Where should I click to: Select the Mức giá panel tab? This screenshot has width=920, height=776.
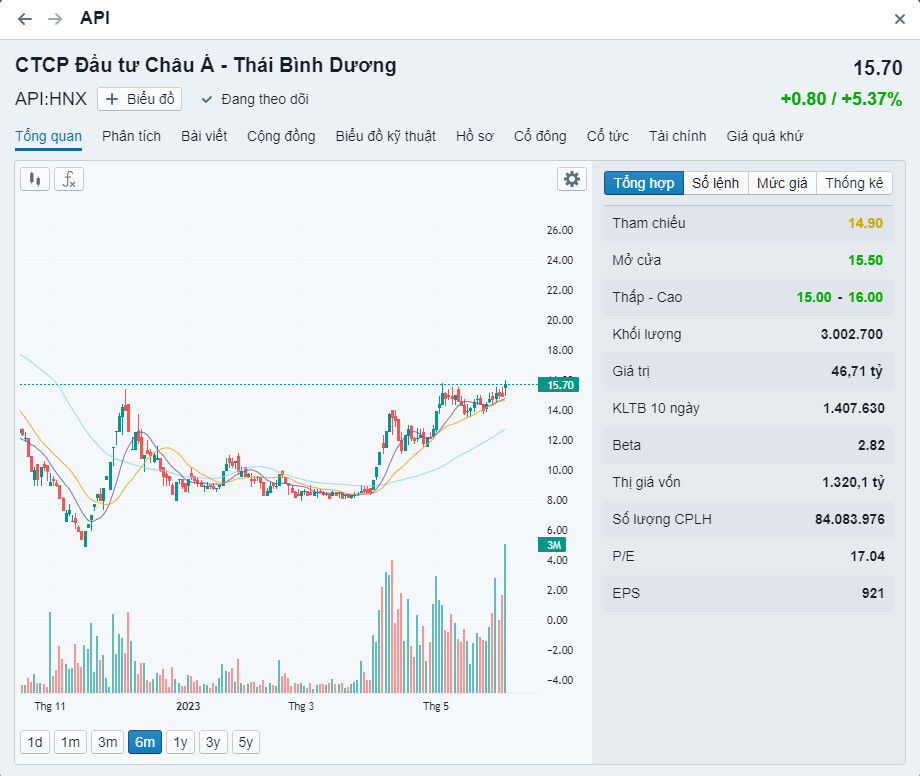782,183
